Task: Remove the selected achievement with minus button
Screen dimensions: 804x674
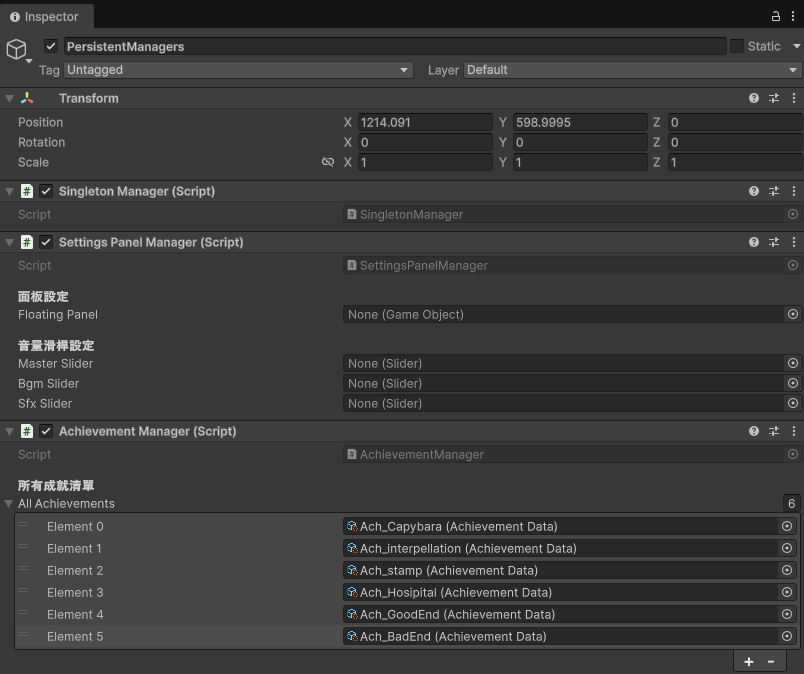Action: point(771,662)
